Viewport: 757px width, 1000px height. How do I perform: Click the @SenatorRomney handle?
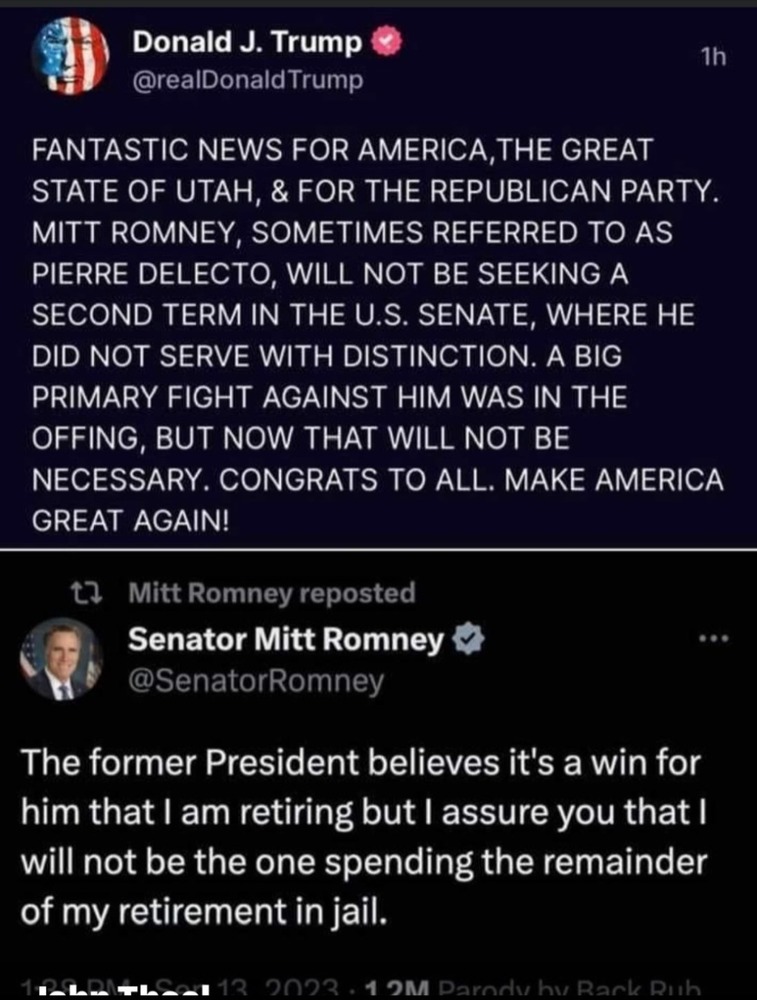257,682
